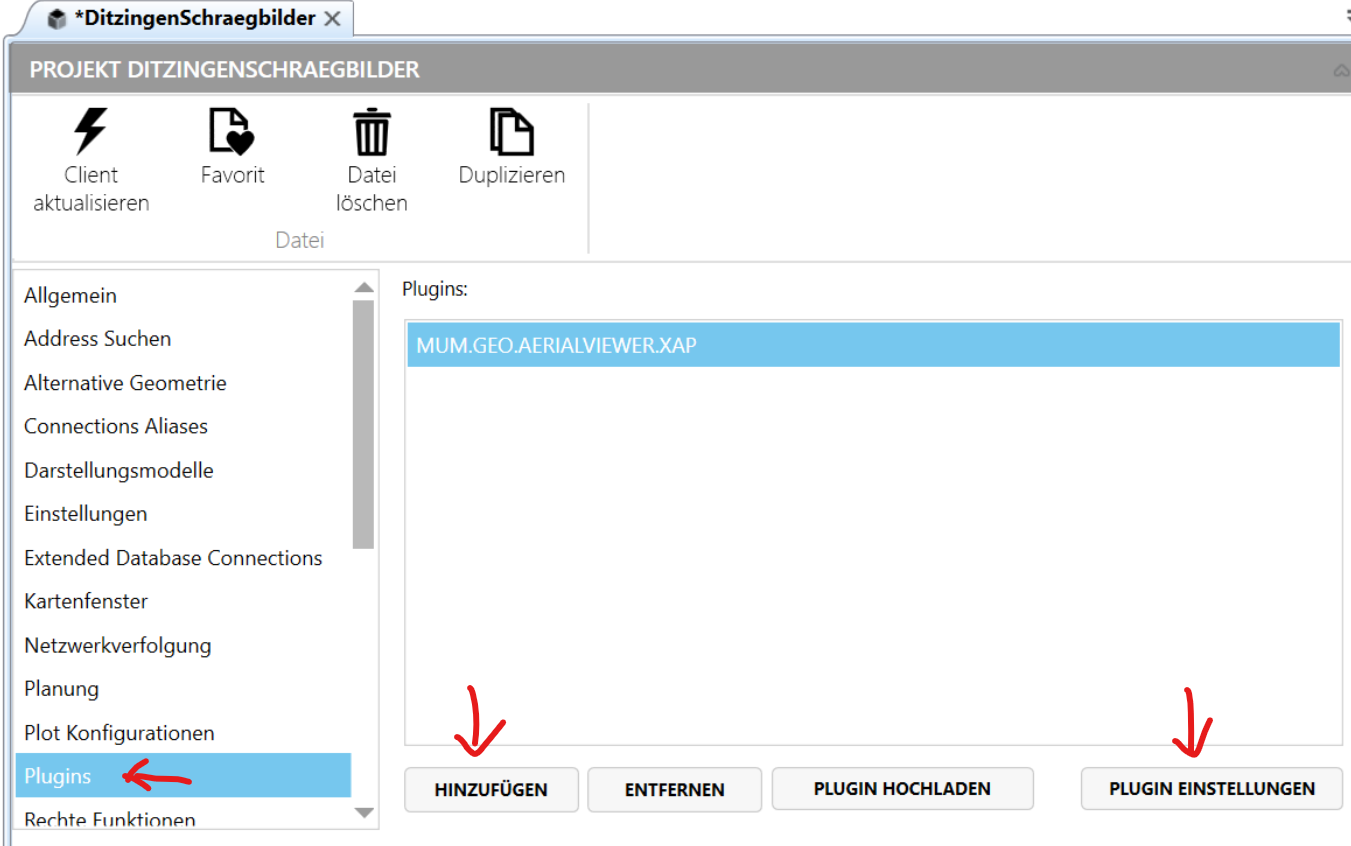Click the cube icon on DitzingenSchraegbilder tab
The image size is (1351, 846).
point(57,19)
